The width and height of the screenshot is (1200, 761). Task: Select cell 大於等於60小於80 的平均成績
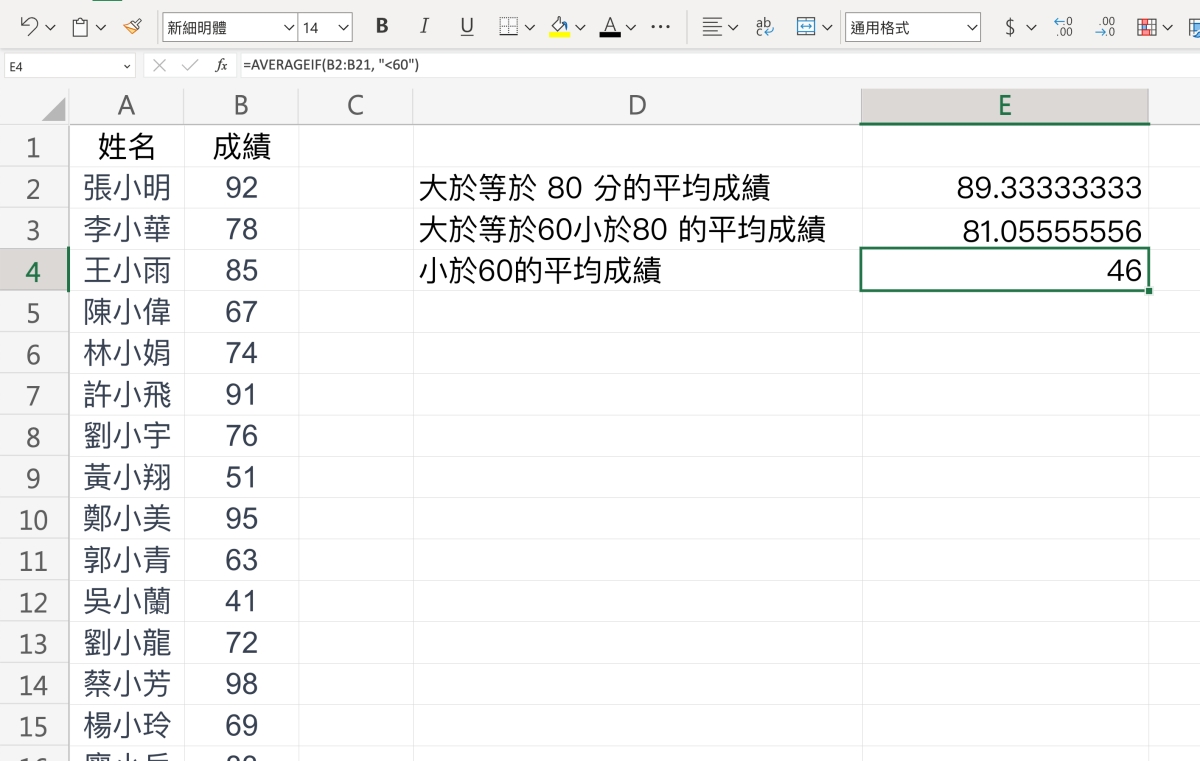tap(637, 230)
